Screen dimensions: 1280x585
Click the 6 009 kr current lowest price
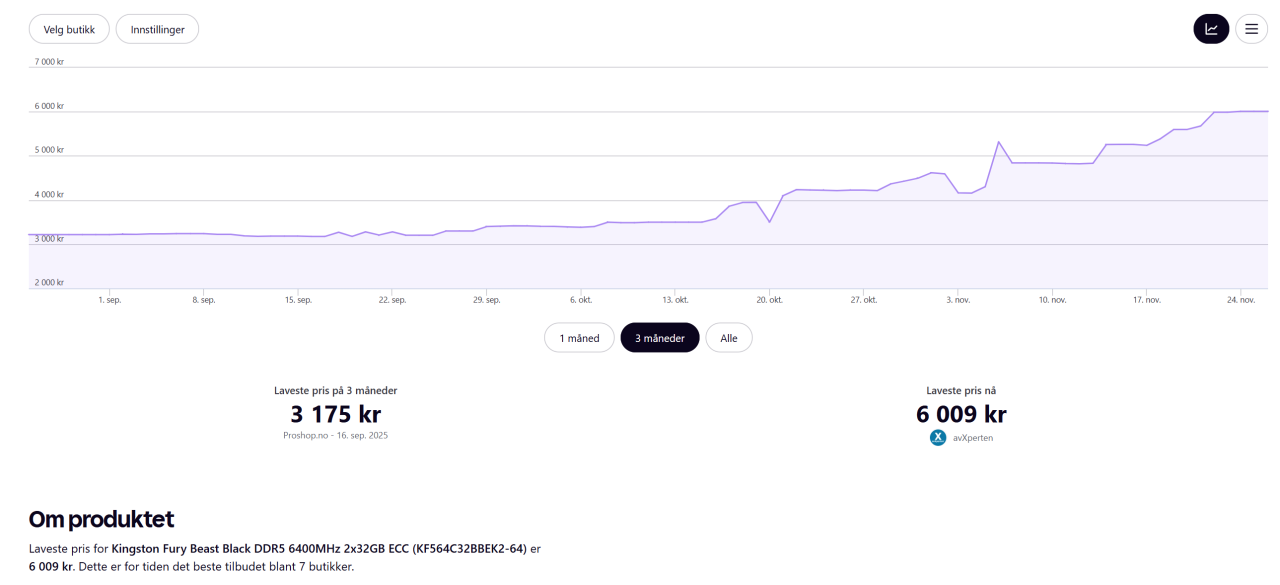coord(961,414)
